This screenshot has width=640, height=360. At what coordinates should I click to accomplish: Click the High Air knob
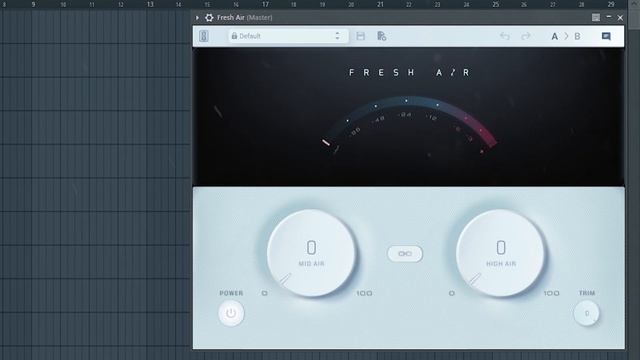pos(500,253)
